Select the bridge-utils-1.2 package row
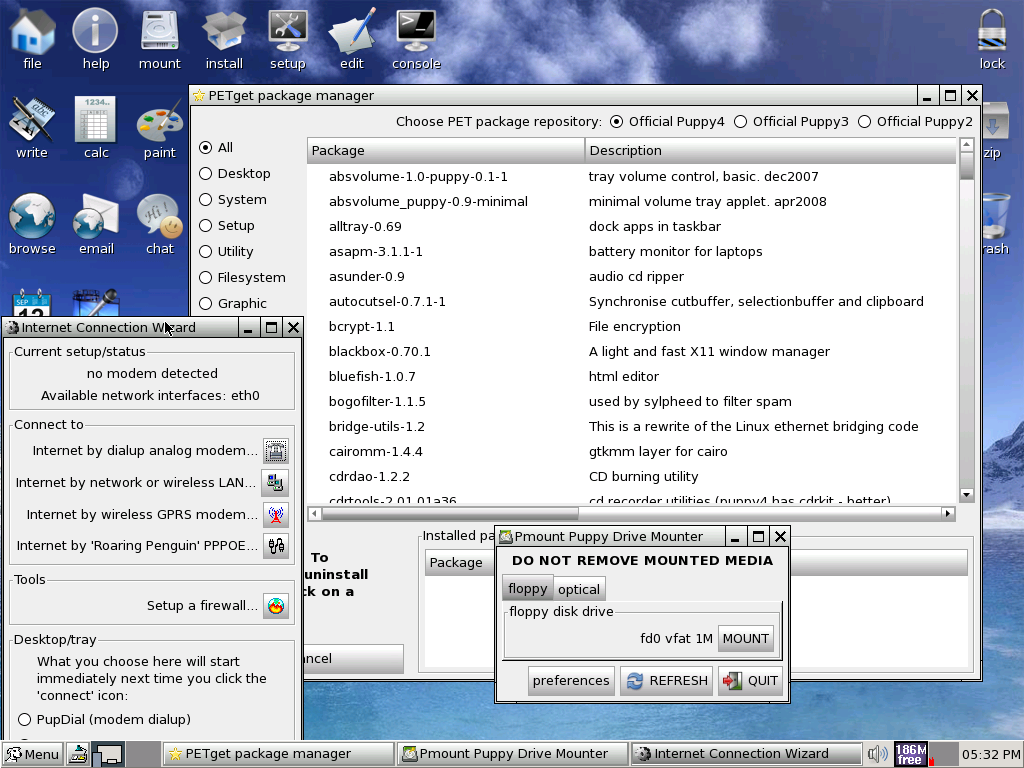The image size is (1024, 768). click(632, 426)
